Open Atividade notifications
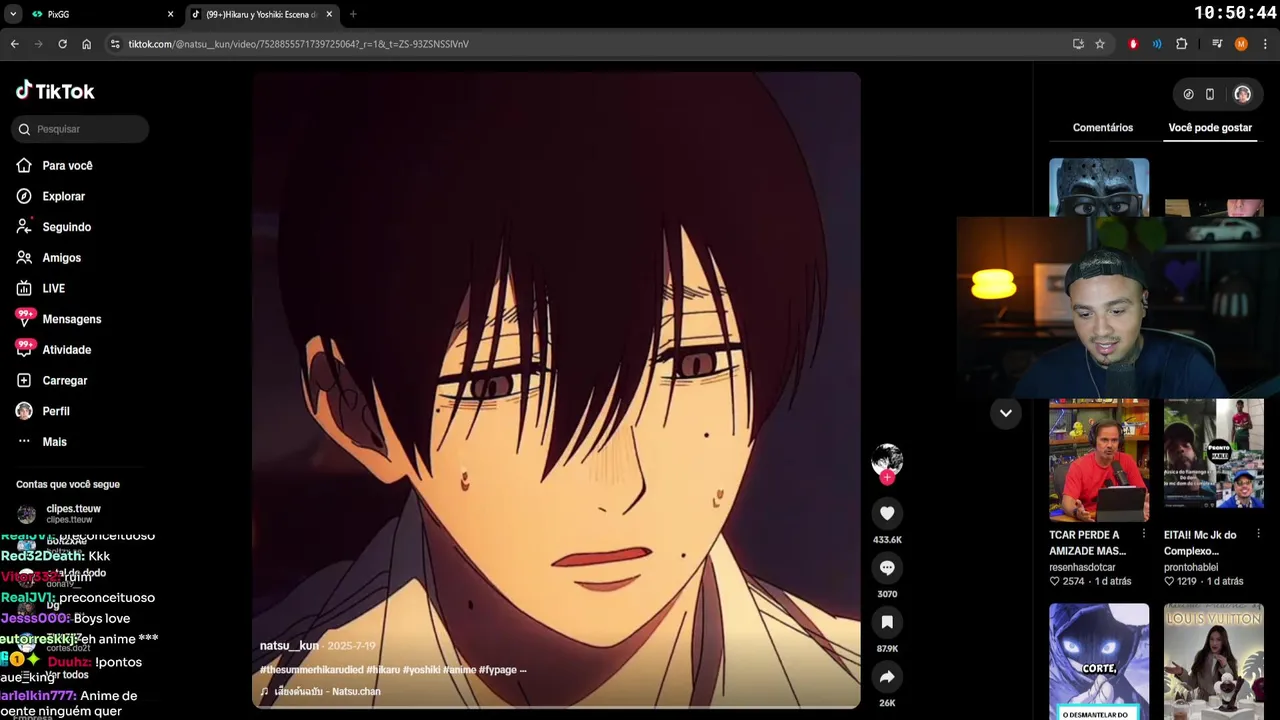 pyautogui.click(x=66, y=350)
